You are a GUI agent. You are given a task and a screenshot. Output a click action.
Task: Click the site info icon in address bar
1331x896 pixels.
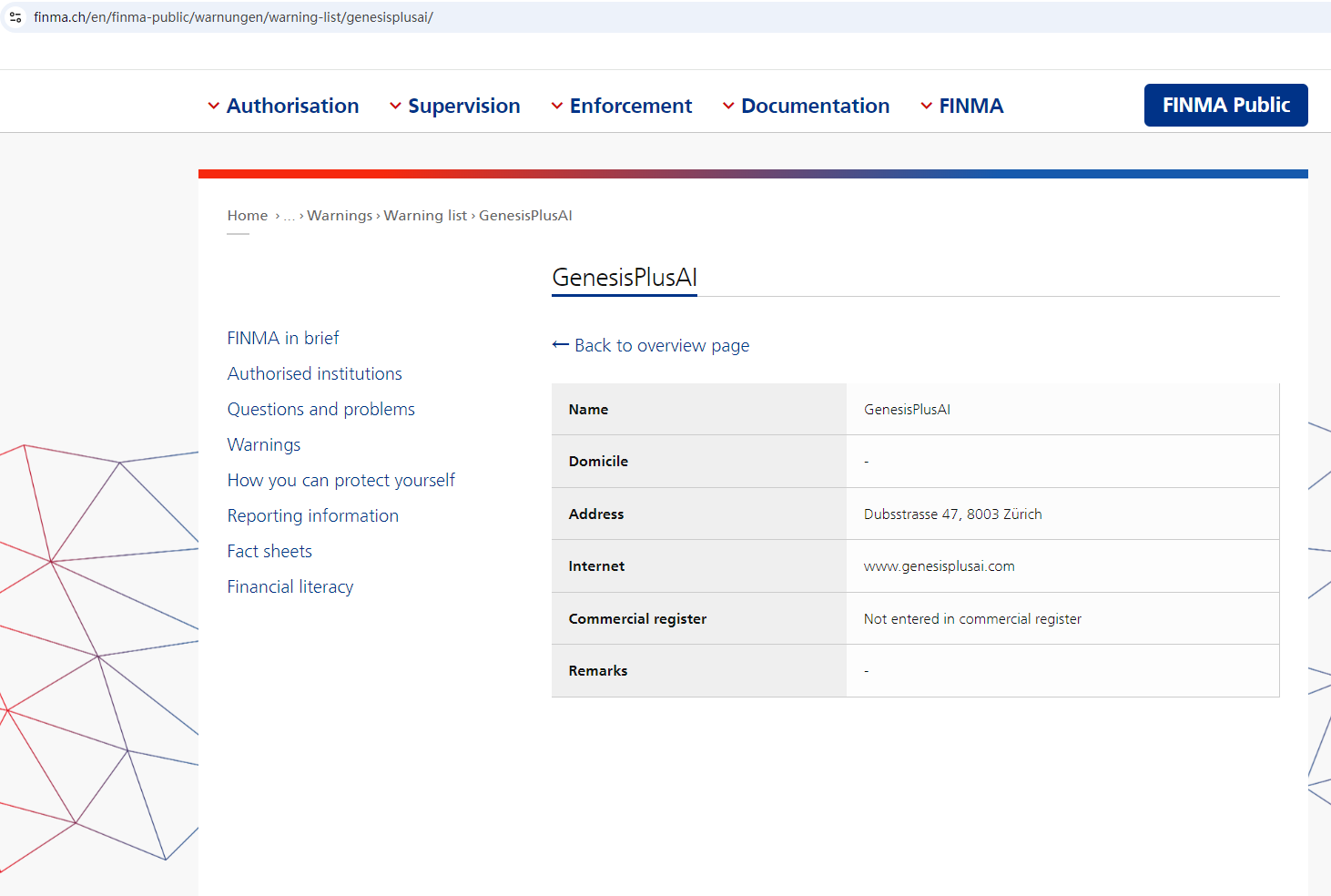tap(15, 17)
